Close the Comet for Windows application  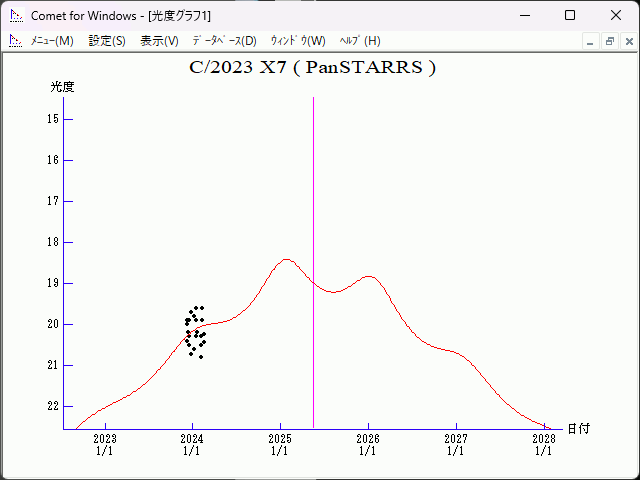tap(616, 16)
